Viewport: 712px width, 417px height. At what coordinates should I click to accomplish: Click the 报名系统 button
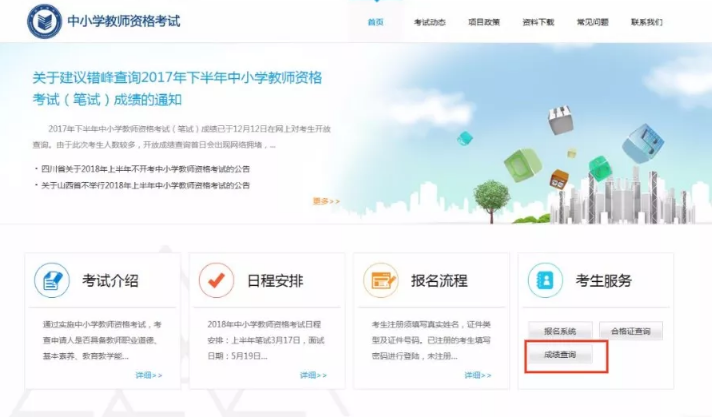(x=560, y=331)
